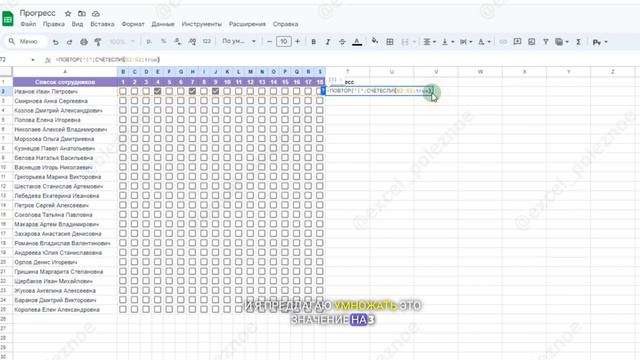Open the Инструменты menu
The width and height of the screenshot is (640, 360).
click(202, 24)
